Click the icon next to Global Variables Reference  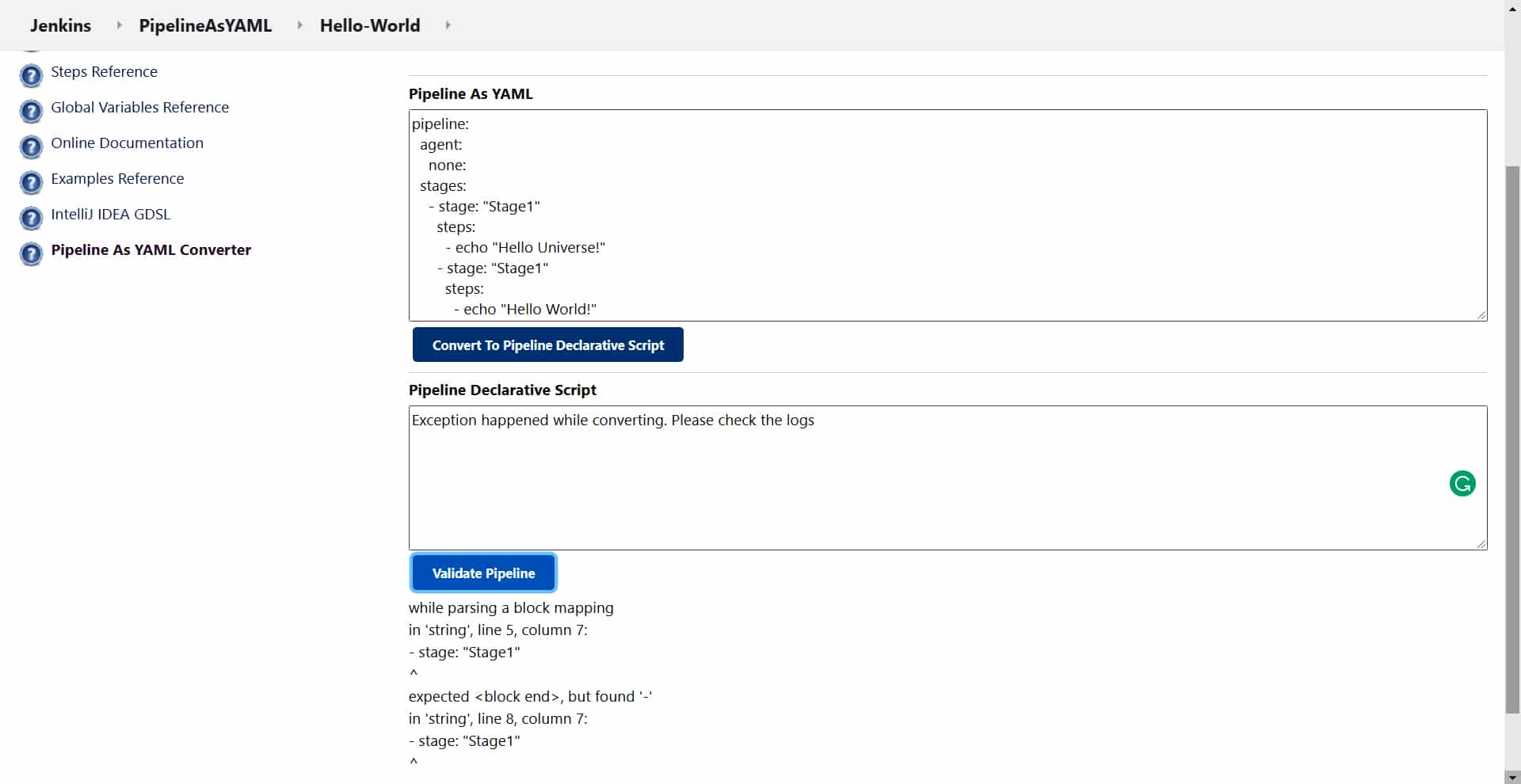click(31, 112)
